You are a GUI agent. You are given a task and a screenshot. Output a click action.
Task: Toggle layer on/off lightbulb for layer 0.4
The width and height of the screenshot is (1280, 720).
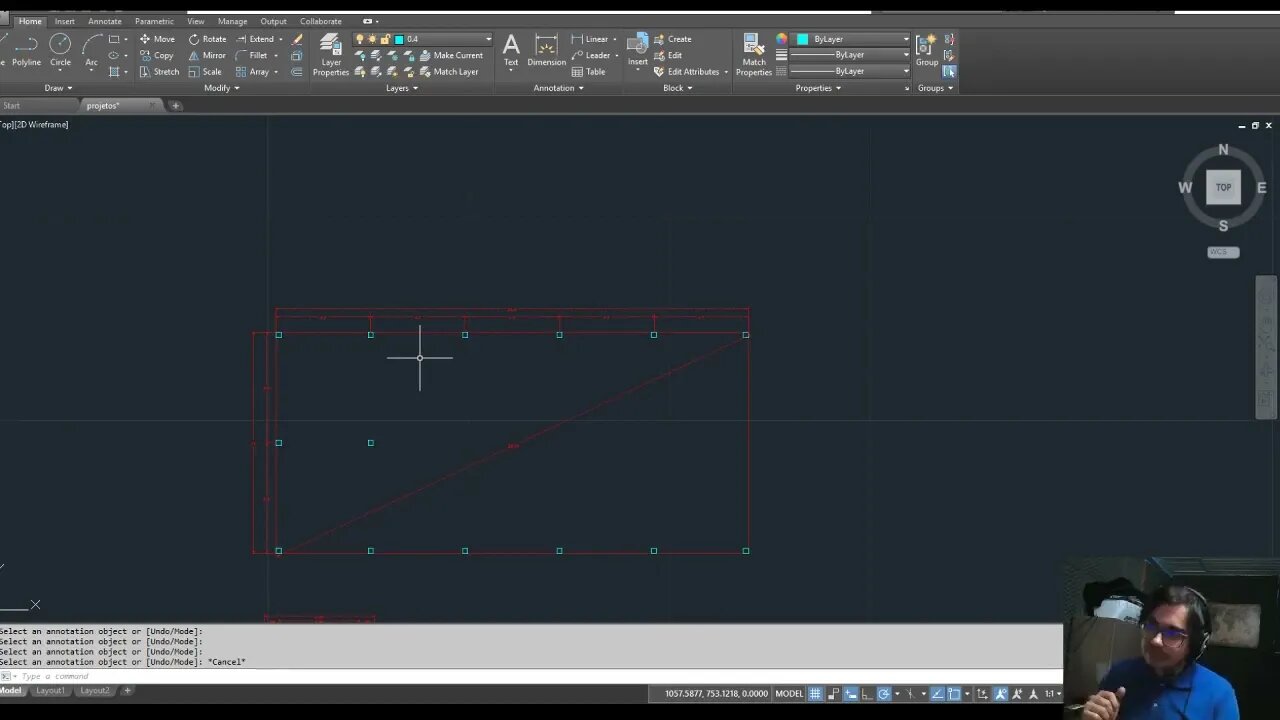(360, 39)
